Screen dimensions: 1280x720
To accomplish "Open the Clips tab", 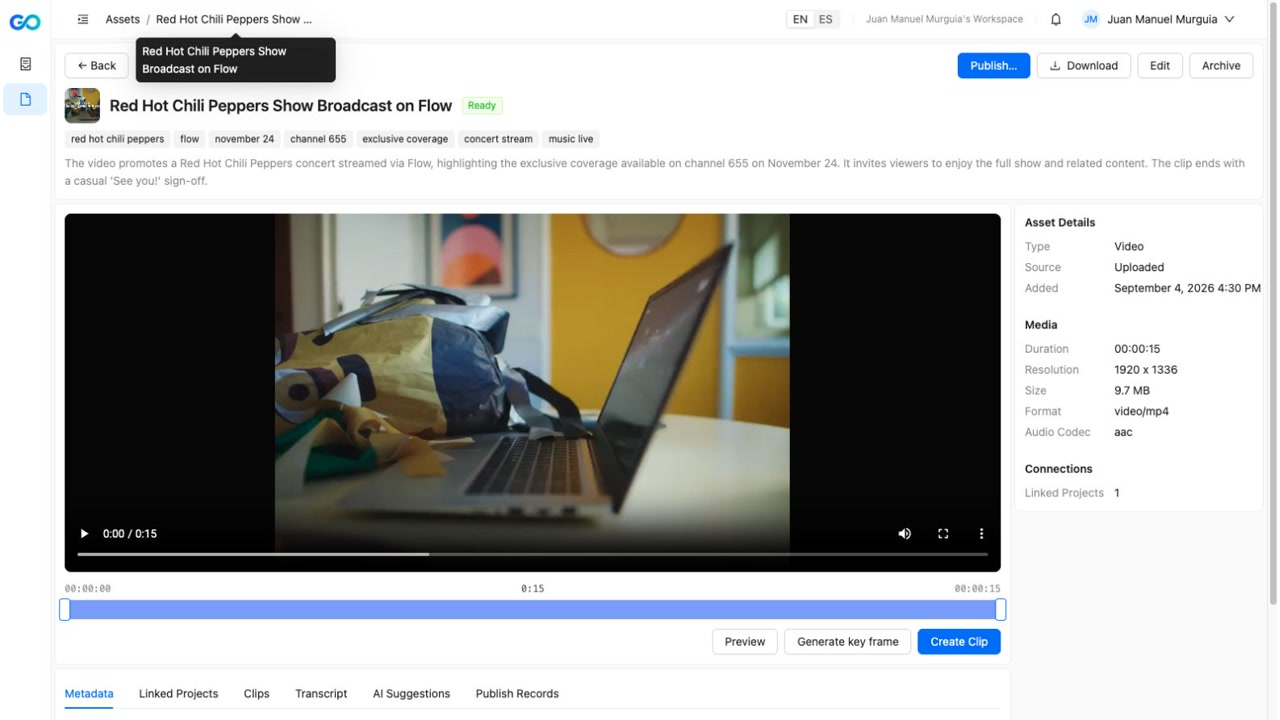I will (257, 694).
